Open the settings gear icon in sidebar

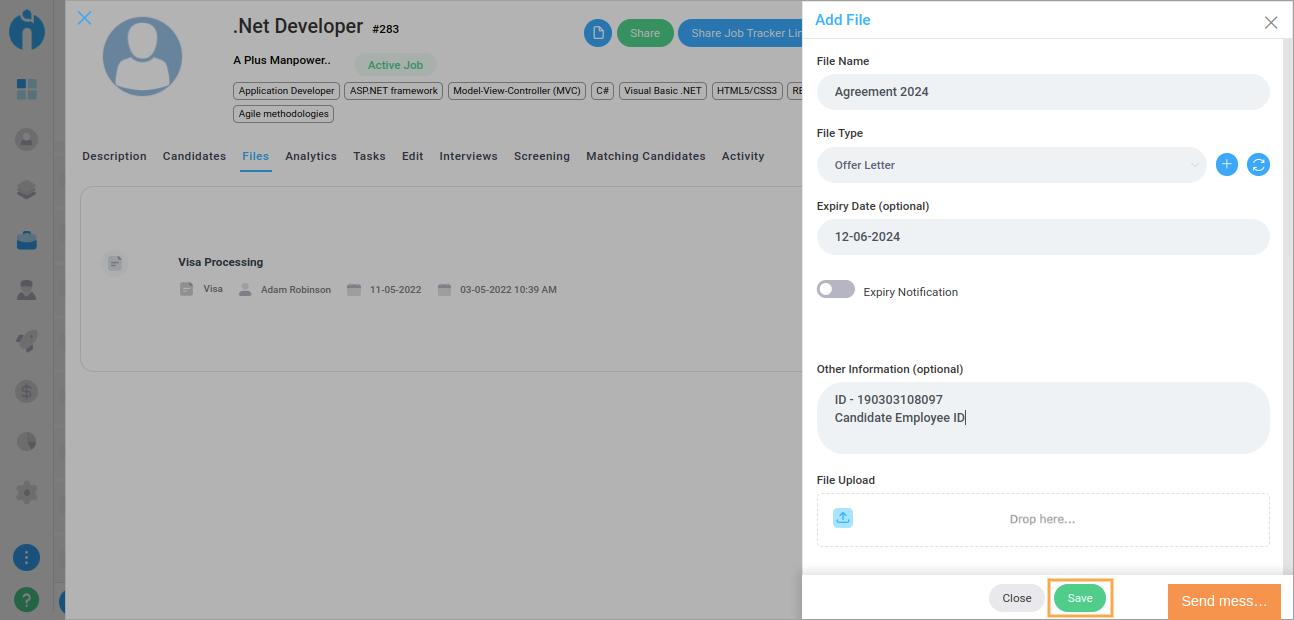27,492
